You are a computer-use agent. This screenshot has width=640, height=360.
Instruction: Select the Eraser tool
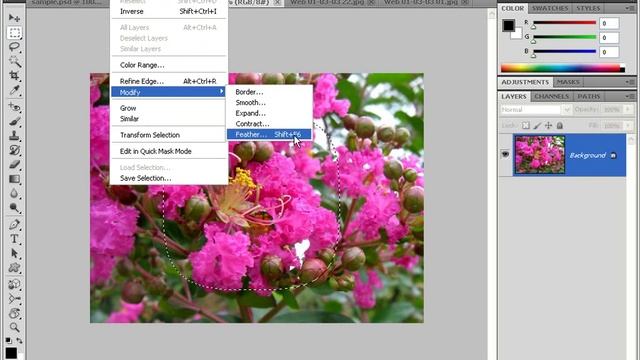14,164
